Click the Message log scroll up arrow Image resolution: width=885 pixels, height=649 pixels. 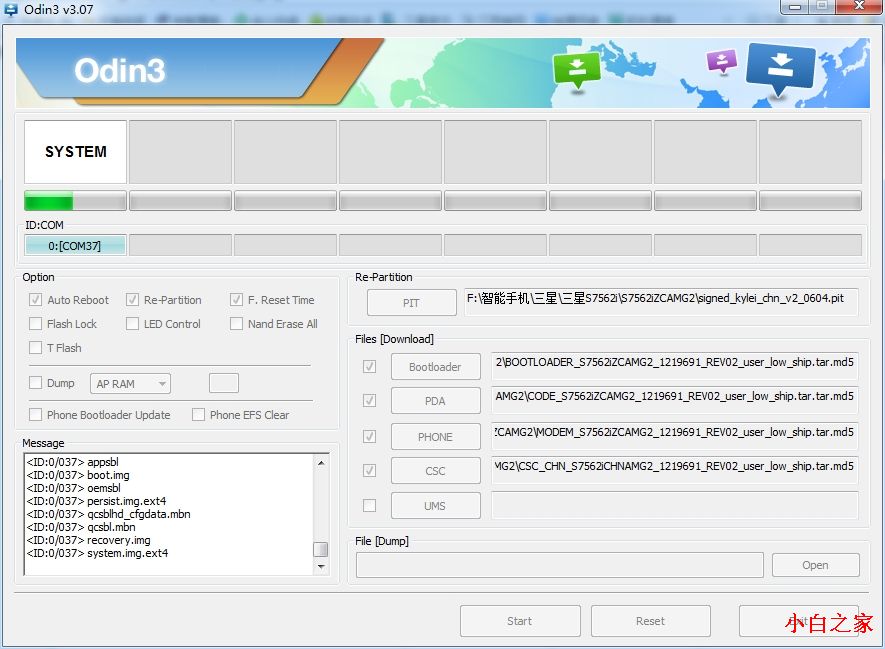(x=321, y=463)
